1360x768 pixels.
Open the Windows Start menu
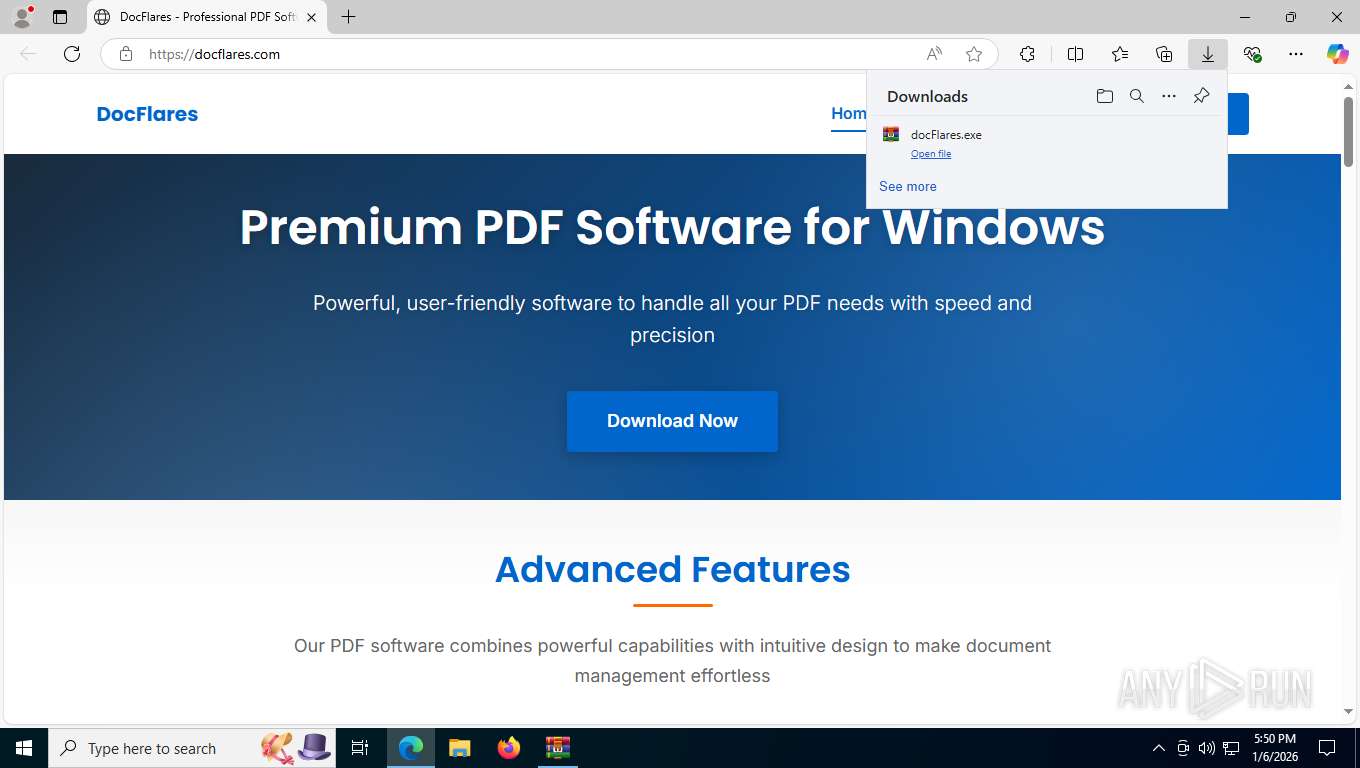point(23,748)
